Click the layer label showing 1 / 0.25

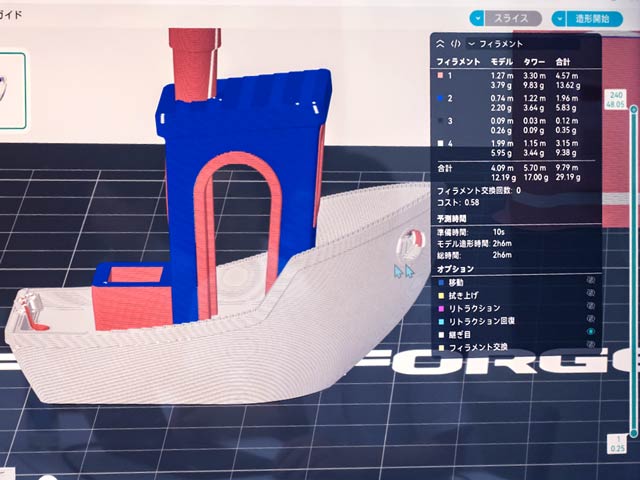click(x=618, y=444)
